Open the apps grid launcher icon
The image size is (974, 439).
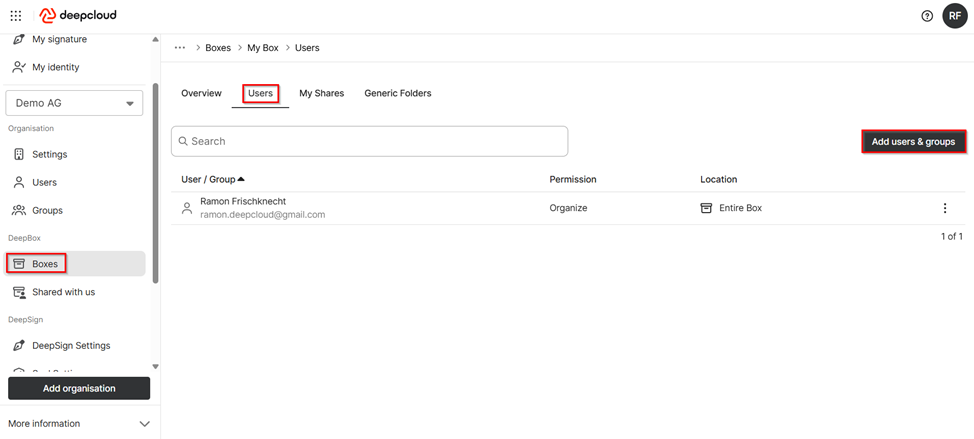16,16
